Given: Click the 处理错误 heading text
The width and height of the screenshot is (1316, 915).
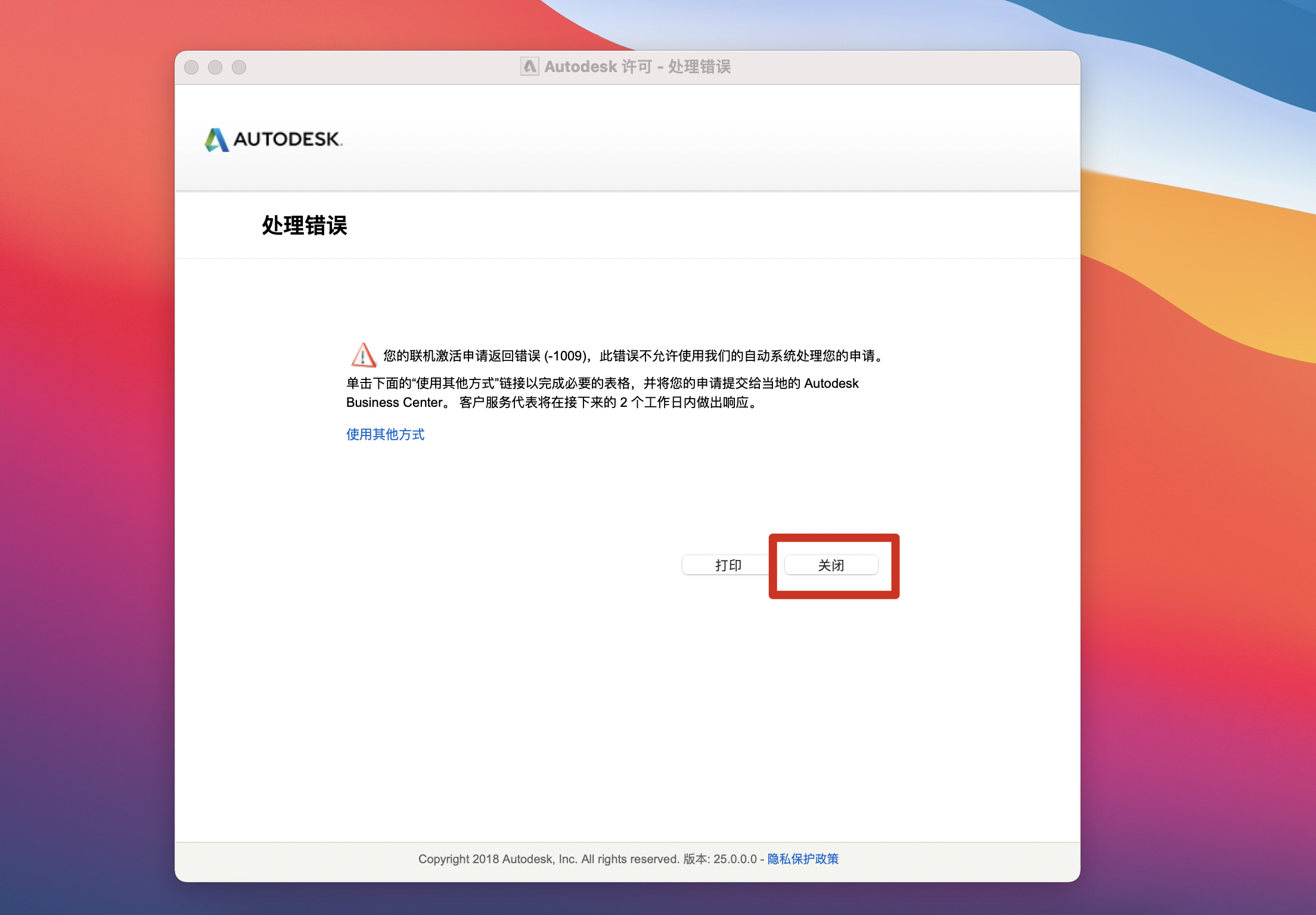Looking at the screenshot, I should click(305, 226).
